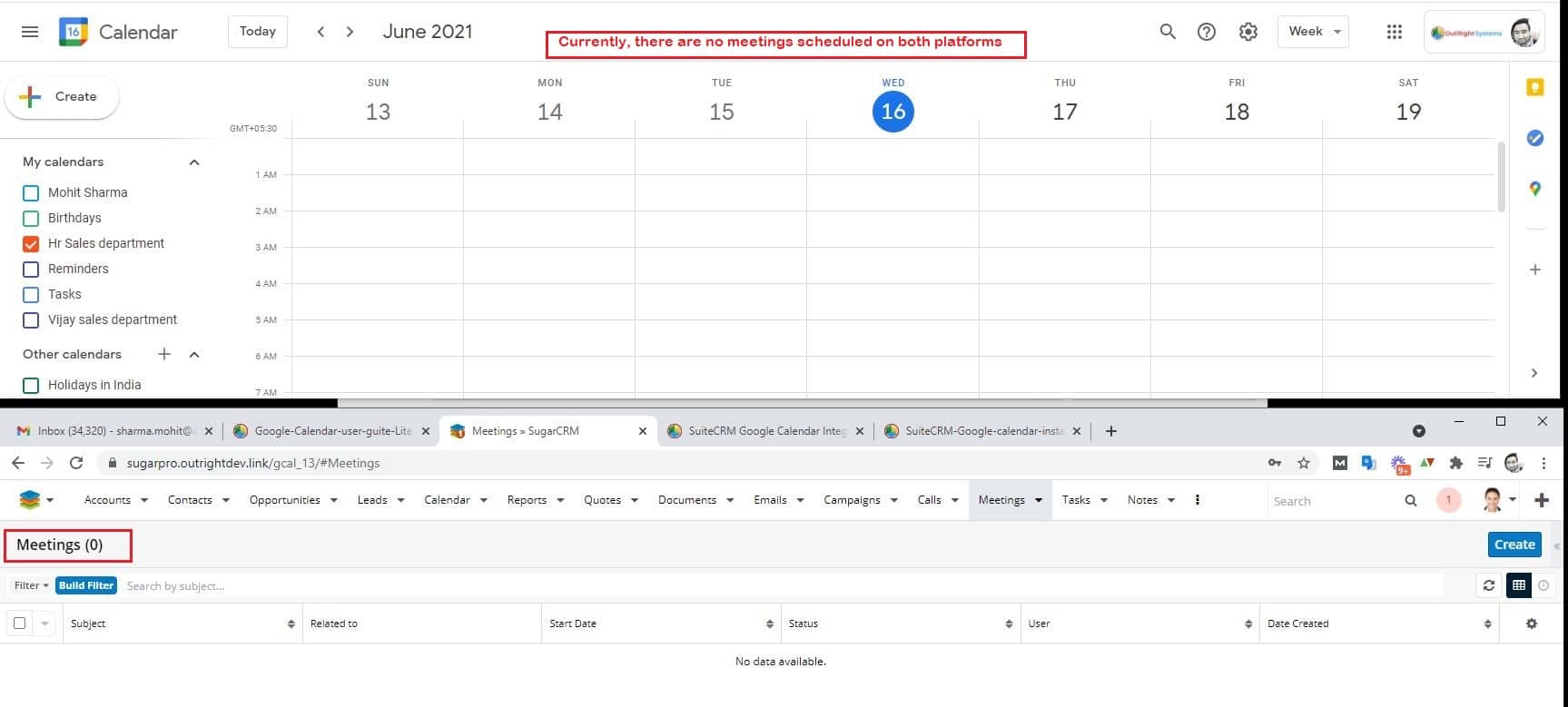1568x707 pixels.
Task: Expand Accounts module dropdown arrow
Action: (143, 500)
